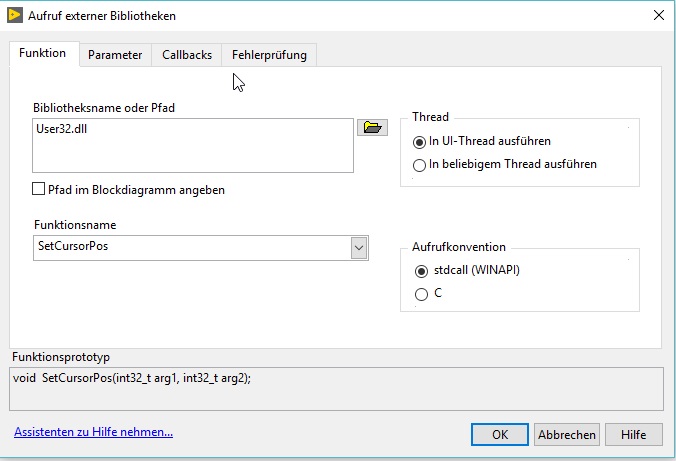Choose the C calling convention
This screenshot has height=461, width=676.
pyautogui.click(x=422, y=294)
